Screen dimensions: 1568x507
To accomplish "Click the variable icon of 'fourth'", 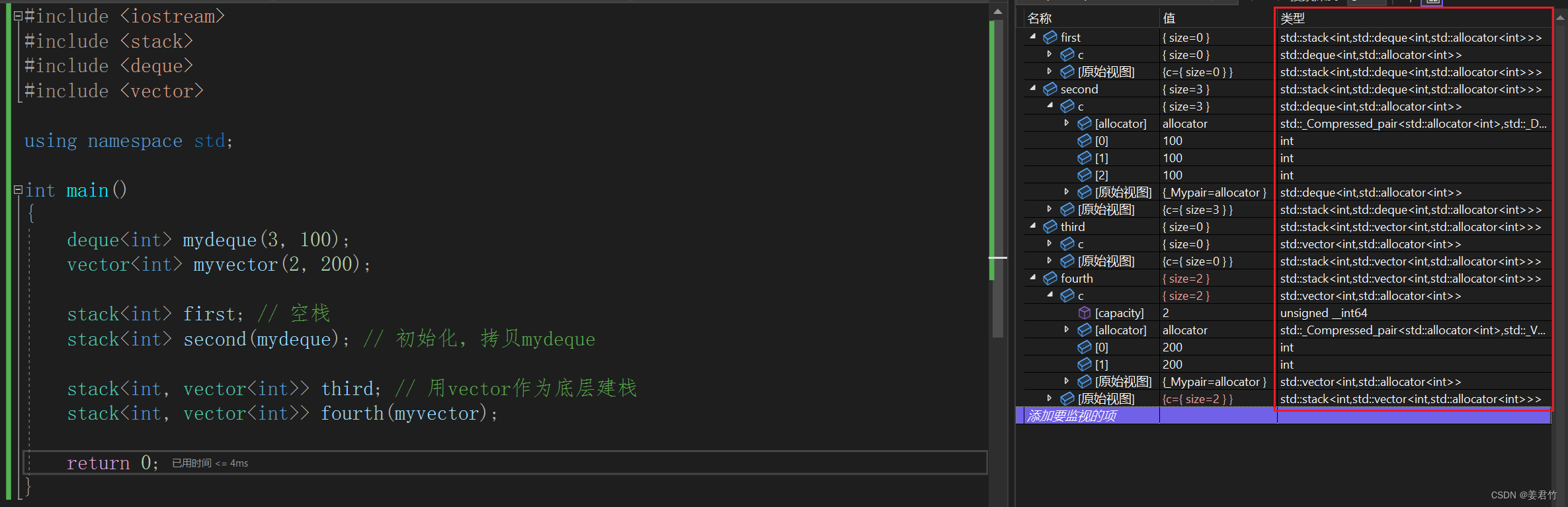I will pyautogui.click(x=1050, y=279).
